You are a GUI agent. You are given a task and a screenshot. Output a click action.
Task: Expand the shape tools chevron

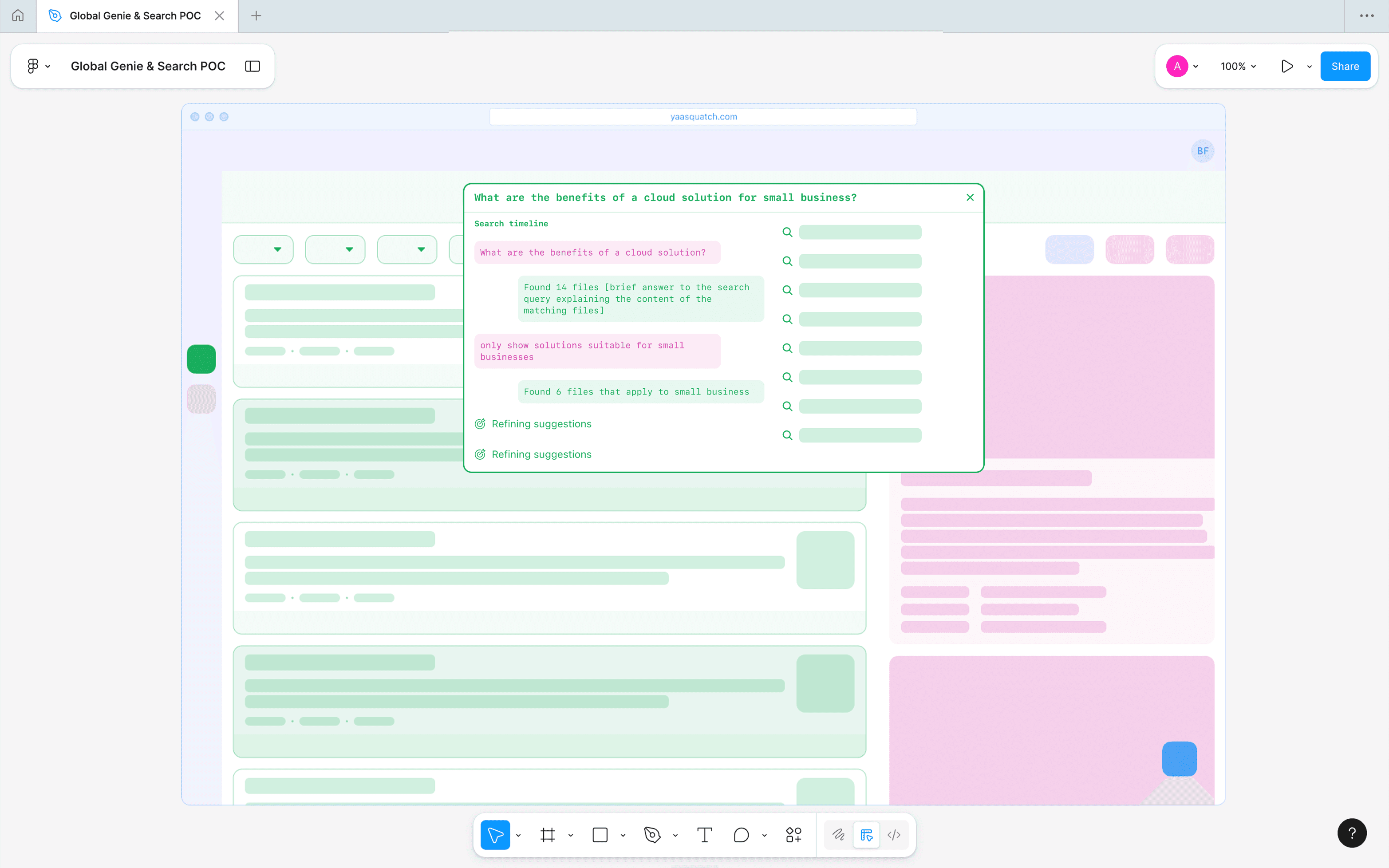623,835
